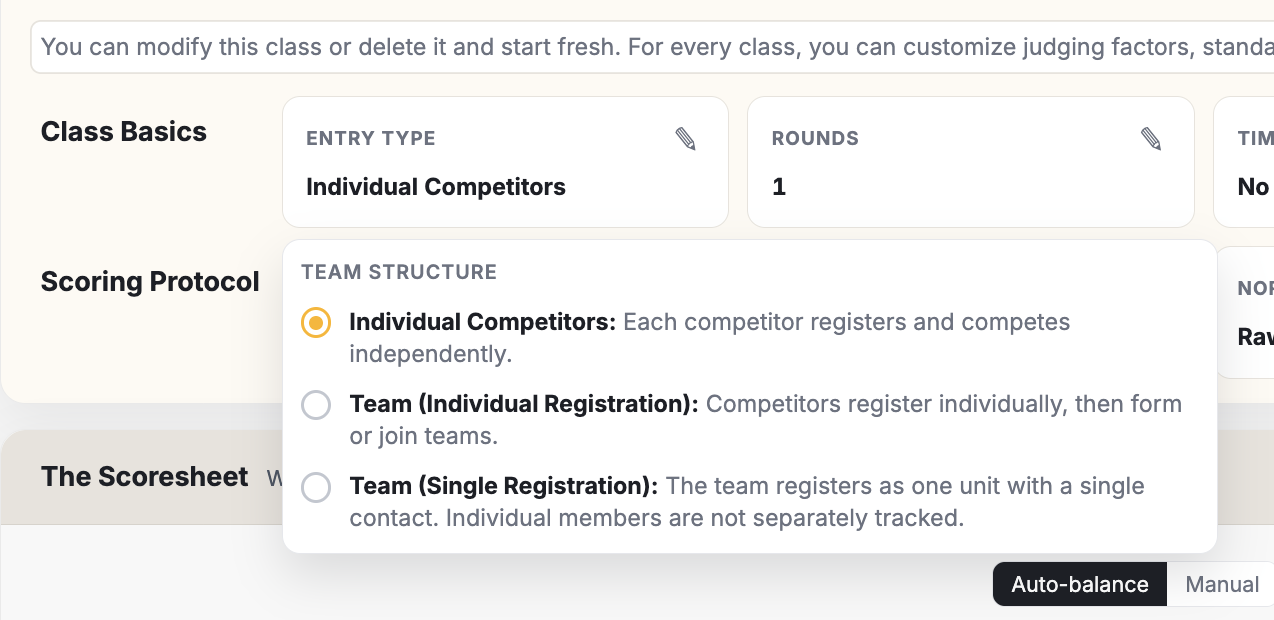Open the partially visible card showing Raw
1274x620 pixels.
click(x=1246, y=313)
